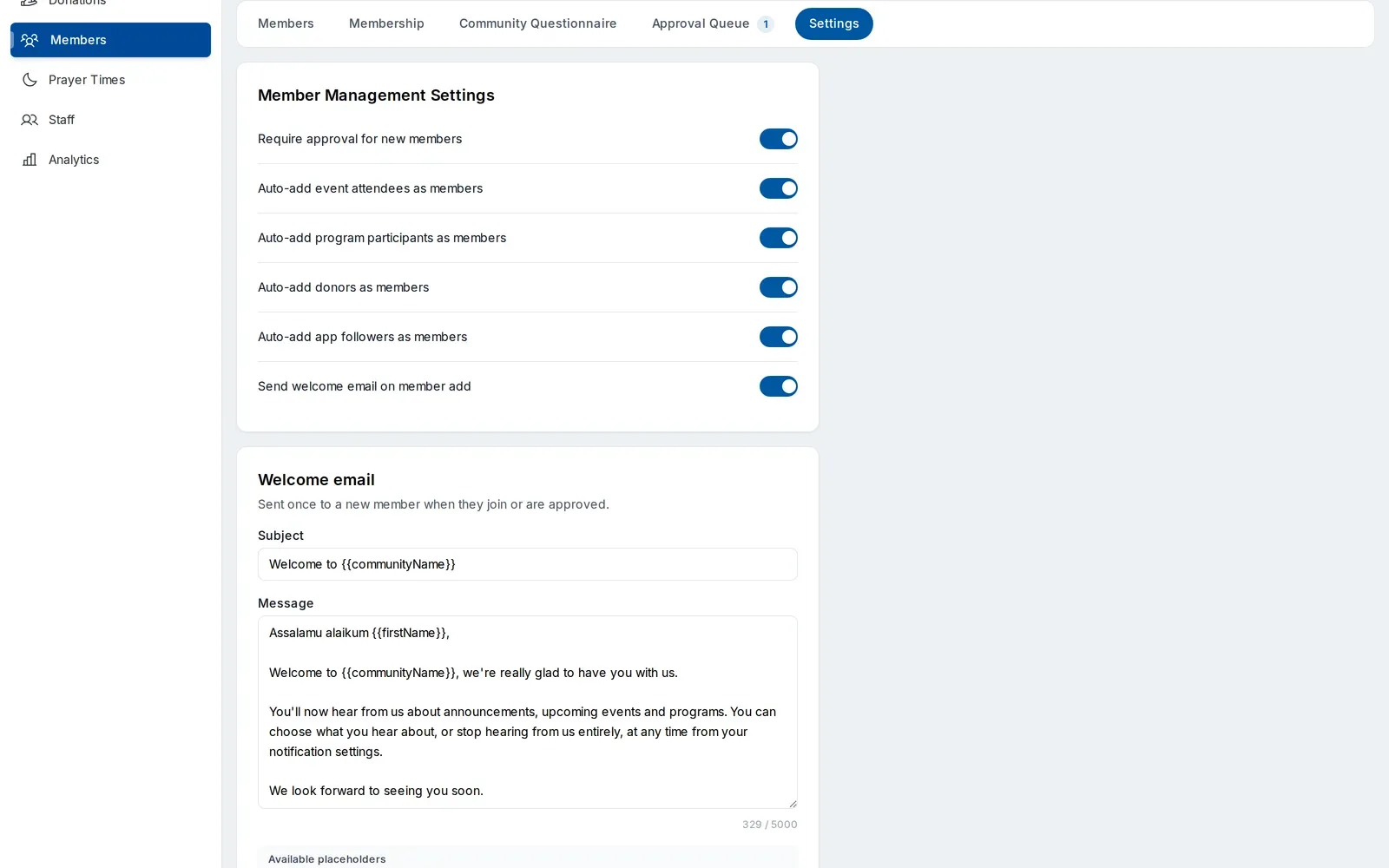
Task: Open the Membership tab
Action: point(386,23)
